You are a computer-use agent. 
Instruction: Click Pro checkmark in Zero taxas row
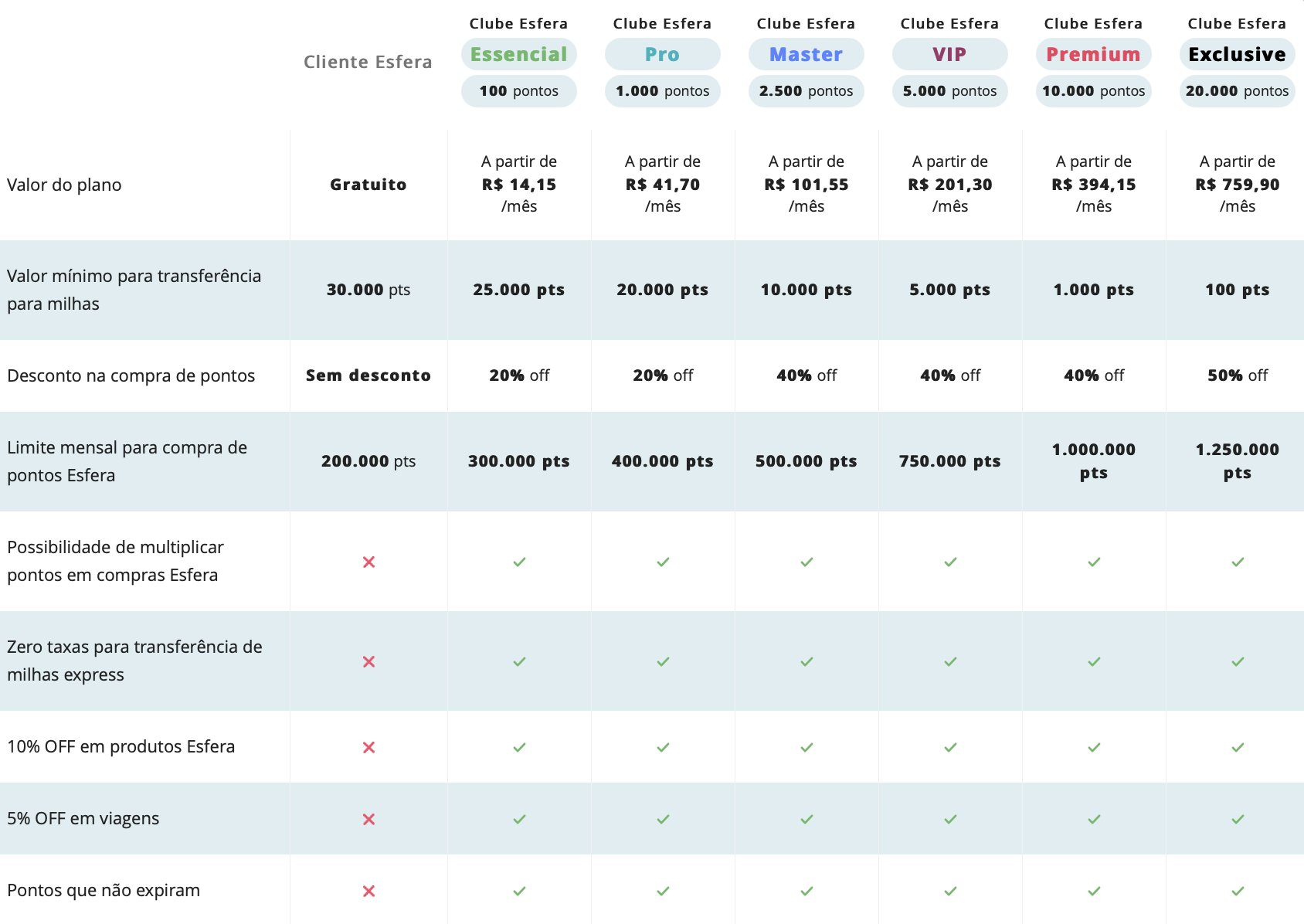pyautogui.click(x=663, y=661)
